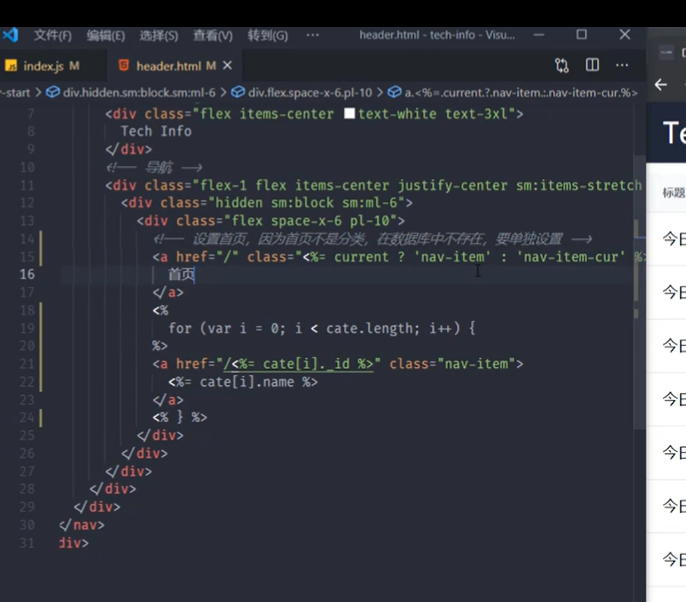The height and width of the screenshot is (602, 686).
Task: Minimize the VS Code window
Action: [x=539, y=35]
